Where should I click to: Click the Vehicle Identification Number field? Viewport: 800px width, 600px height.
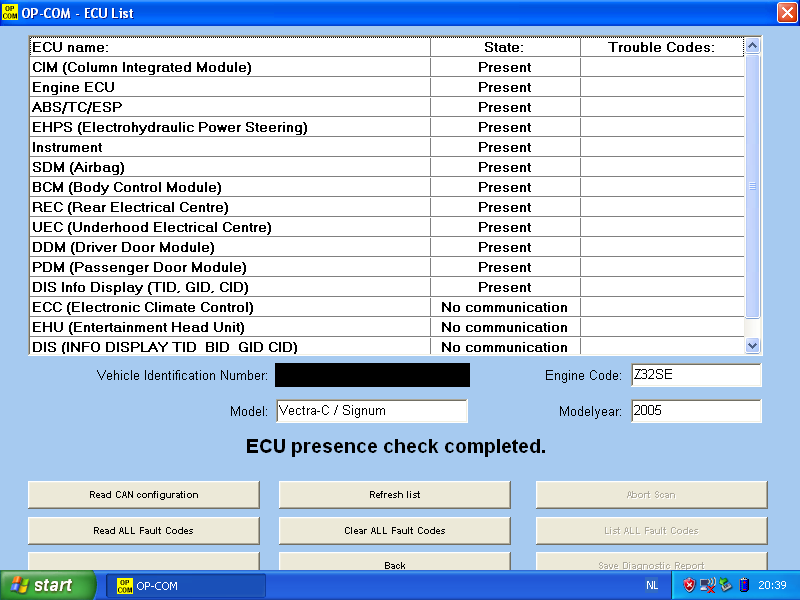[372, 375]
